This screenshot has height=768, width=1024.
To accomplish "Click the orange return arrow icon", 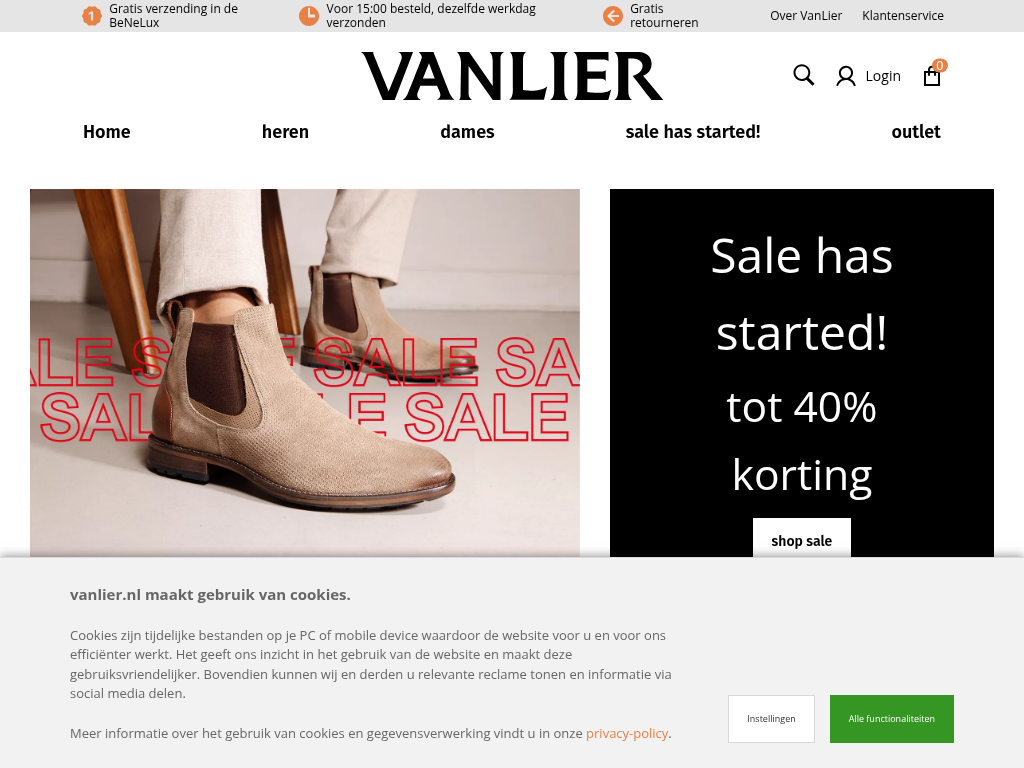I will [x=613, y=16].
